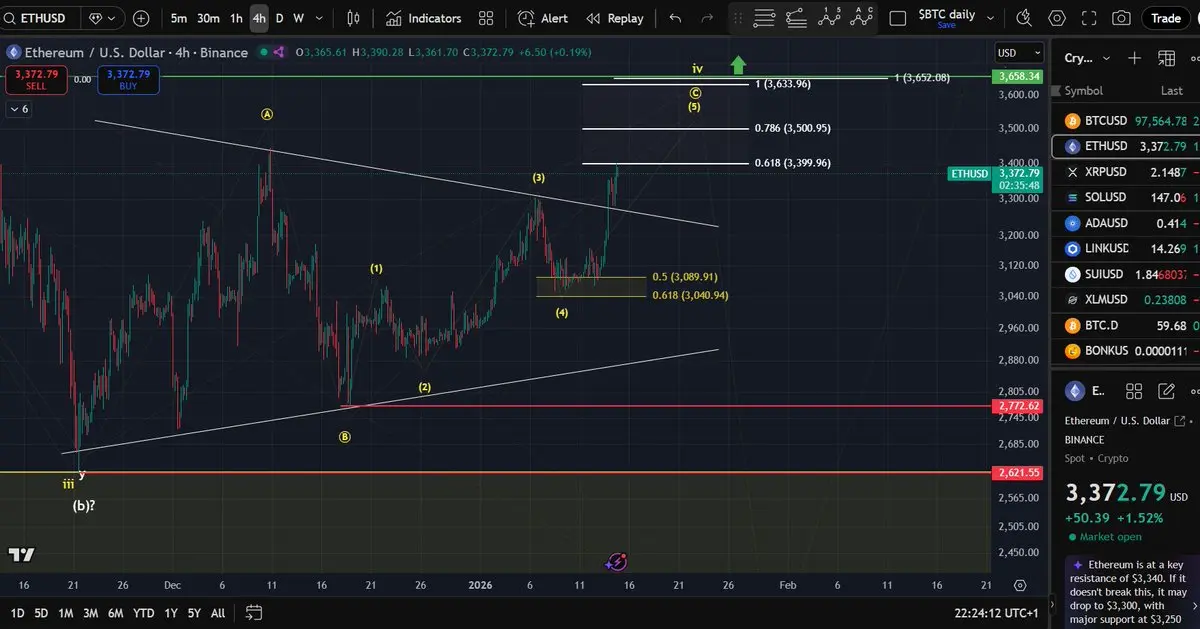This screenshot has height=629, width=1200.
Task: Select the D daily timeframe
Action: click(280, 18)
